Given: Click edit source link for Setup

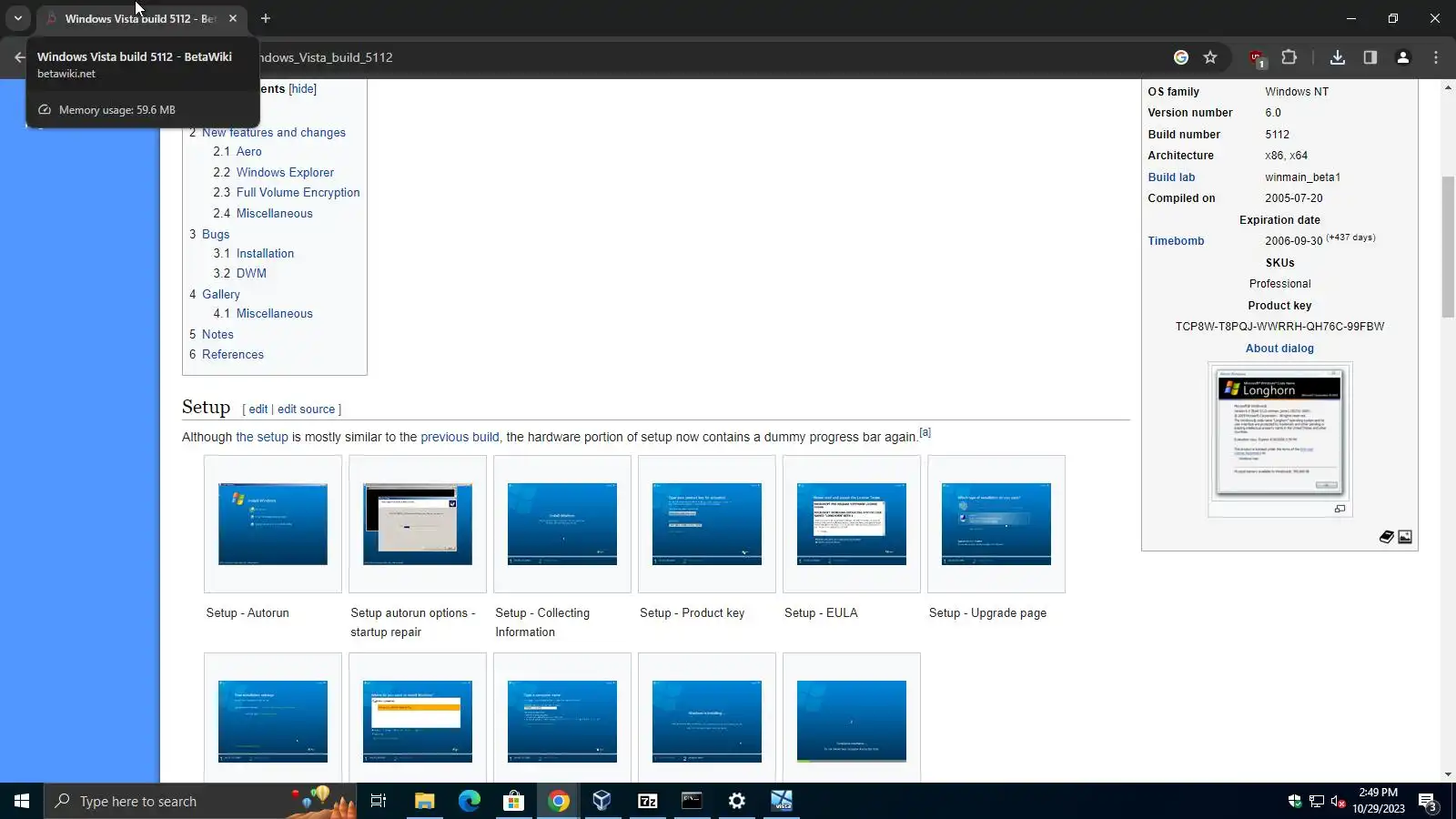Looking at the screenshot, I should pyautogui.click(x=306, y=409).
